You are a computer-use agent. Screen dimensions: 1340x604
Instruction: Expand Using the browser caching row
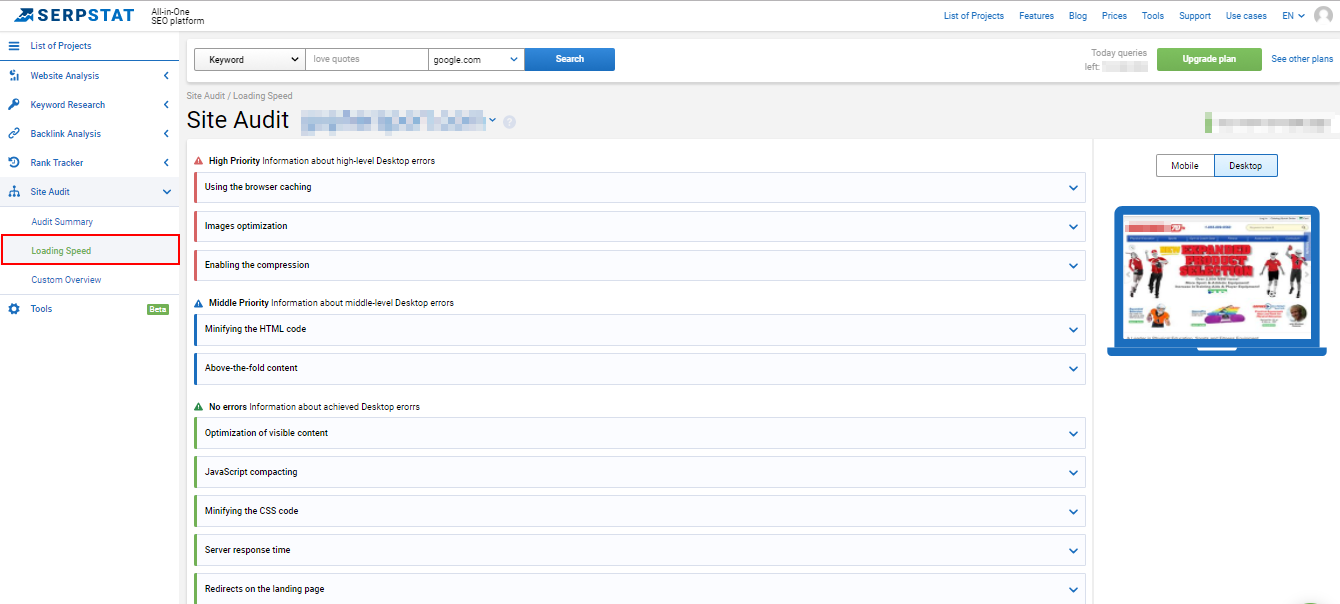[639, 187]
